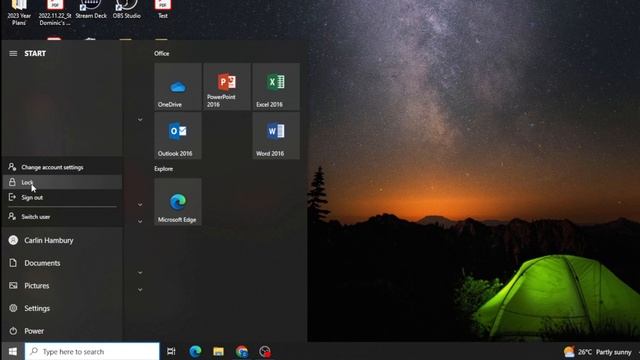Click the Office group header
The height and width of the screenshot is (360, 640).
[162, 53]
